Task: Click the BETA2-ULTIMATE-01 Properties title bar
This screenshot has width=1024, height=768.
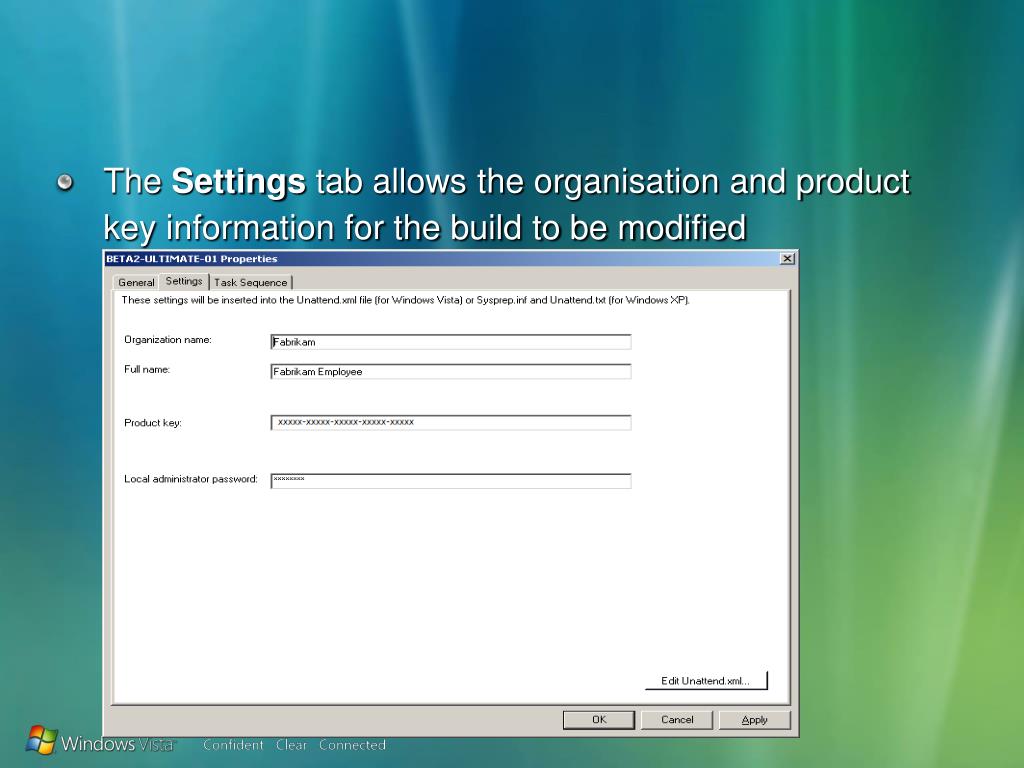Action: tap(451, 259)
